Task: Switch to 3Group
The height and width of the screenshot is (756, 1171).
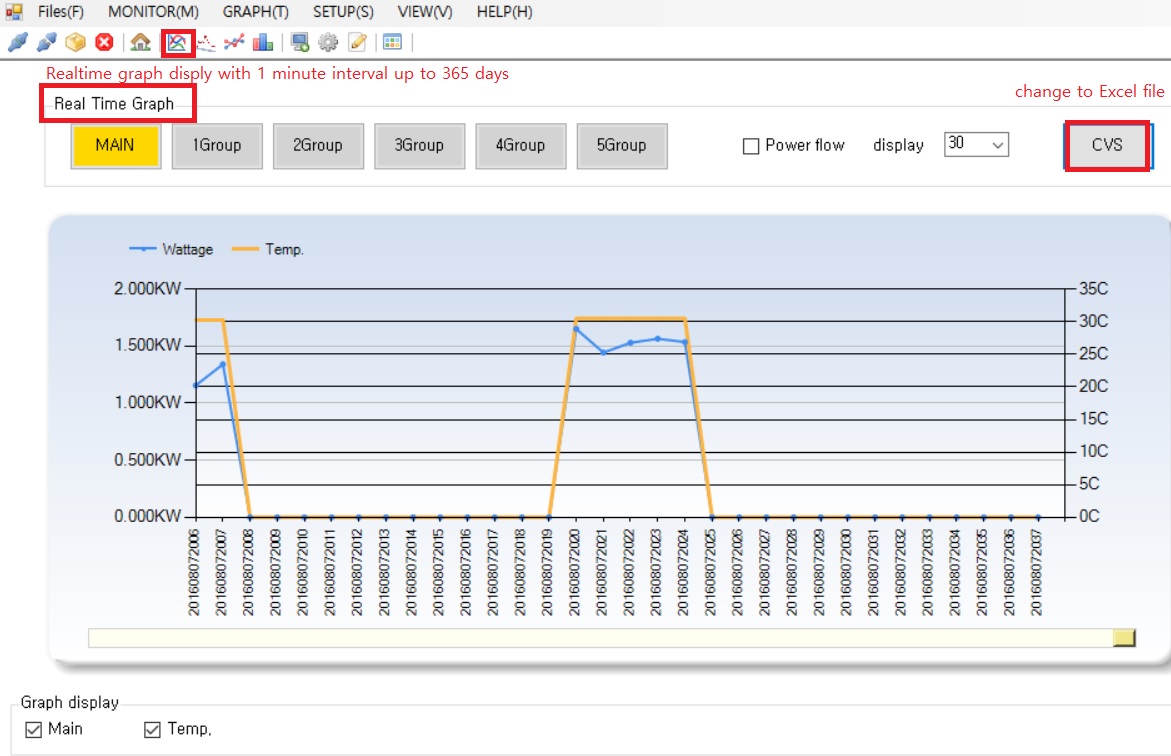Action: 420,146
